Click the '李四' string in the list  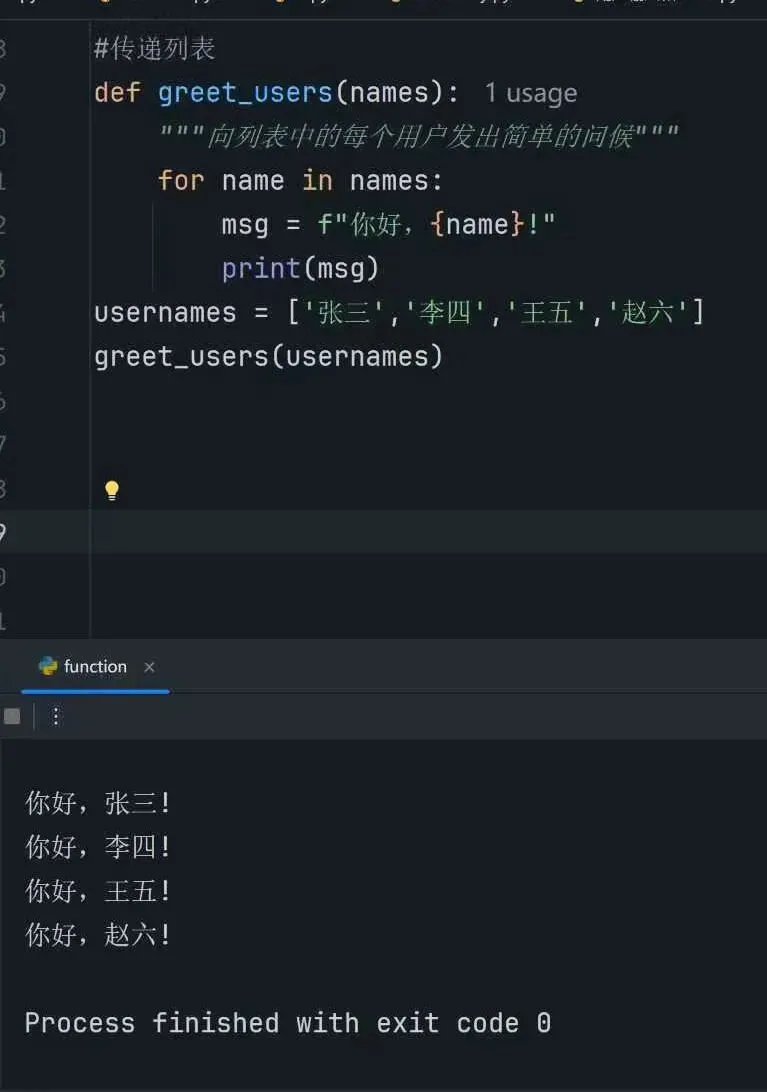pos(444,312)
